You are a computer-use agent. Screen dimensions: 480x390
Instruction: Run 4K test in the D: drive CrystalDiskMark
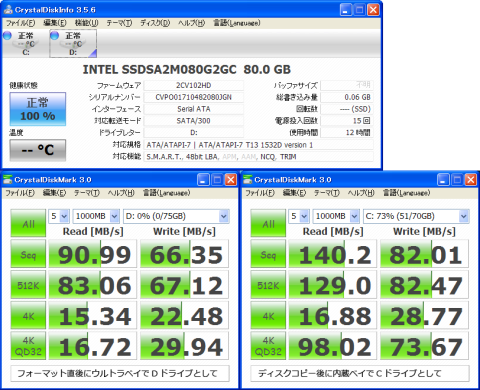(x=28, y=315)
